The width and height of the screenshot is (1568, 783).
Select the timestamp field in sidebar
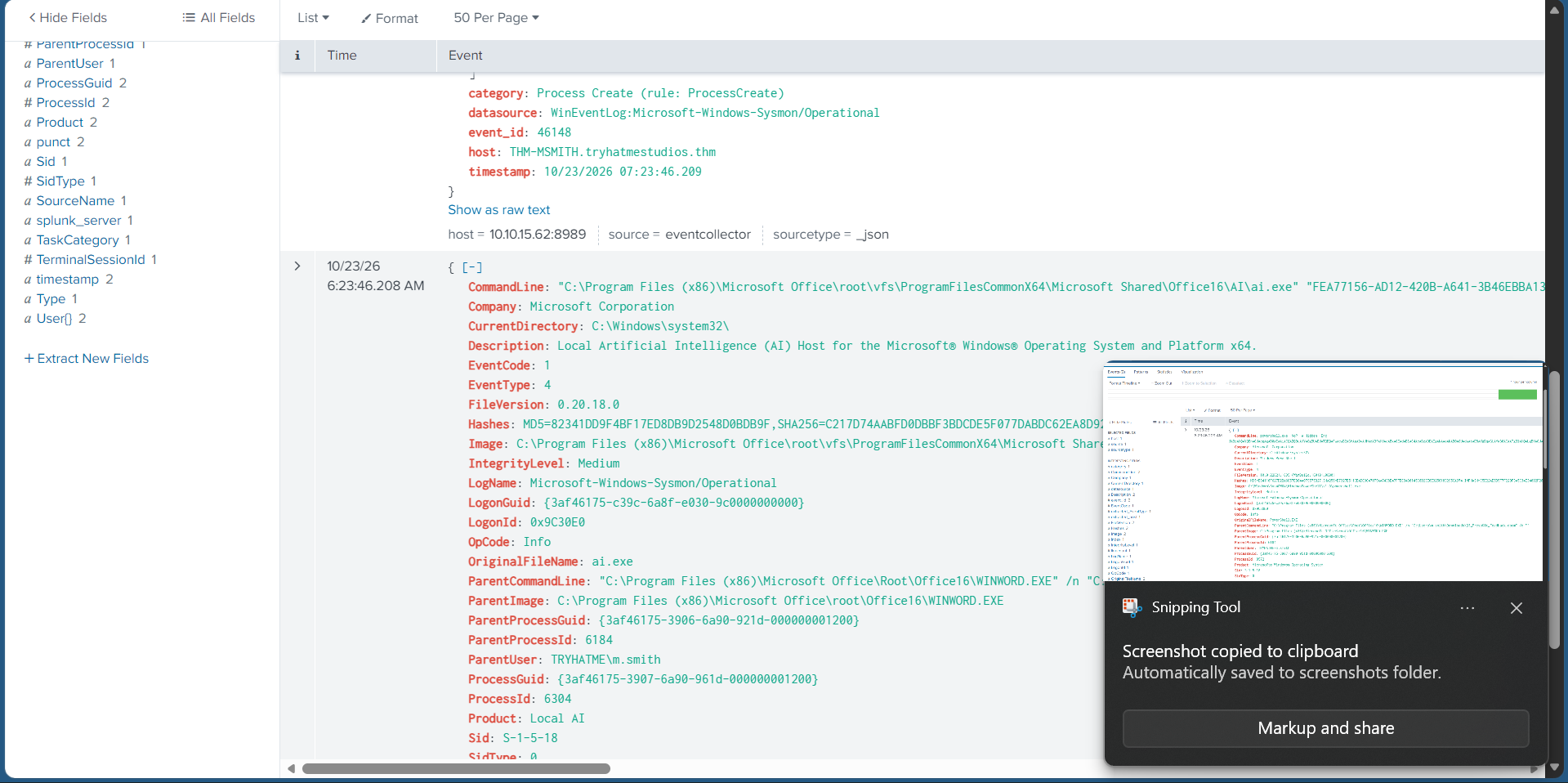tap(67, 280)
